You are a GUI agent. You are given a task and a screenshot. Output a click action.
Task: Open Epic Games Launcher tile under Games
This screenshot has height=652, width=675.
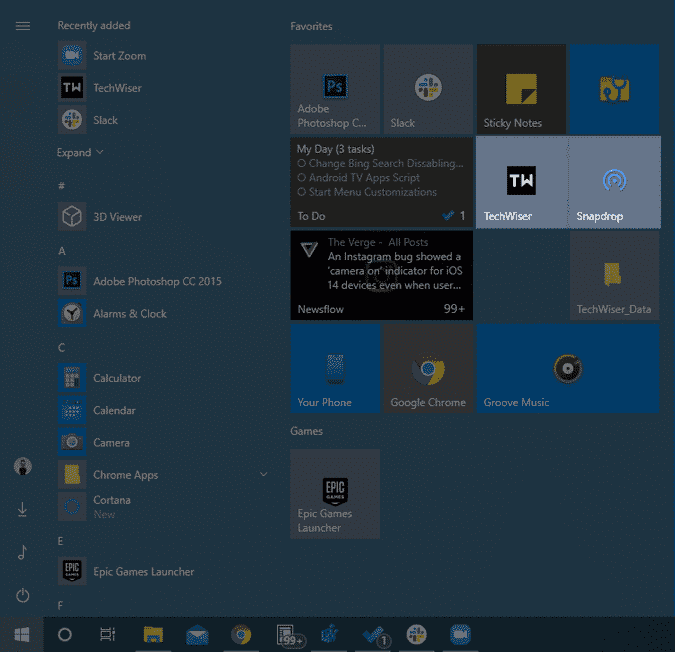pos(335,494)
